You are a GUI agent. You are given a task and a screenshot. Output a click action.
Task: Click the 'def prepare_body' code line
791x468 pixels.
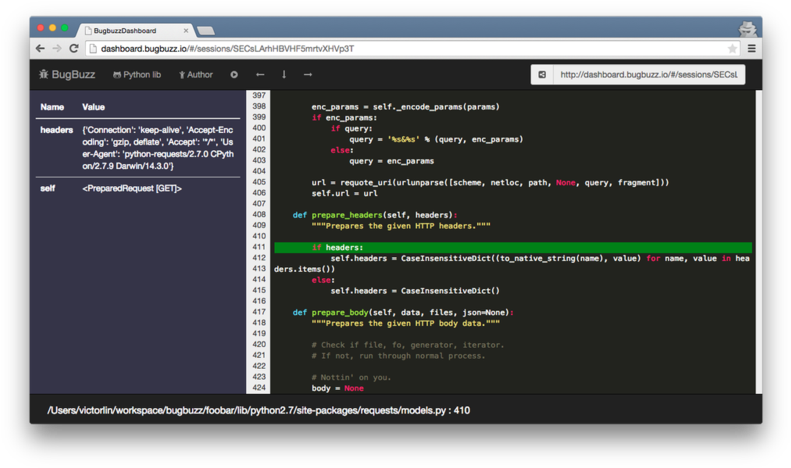[x=403, y=312]
